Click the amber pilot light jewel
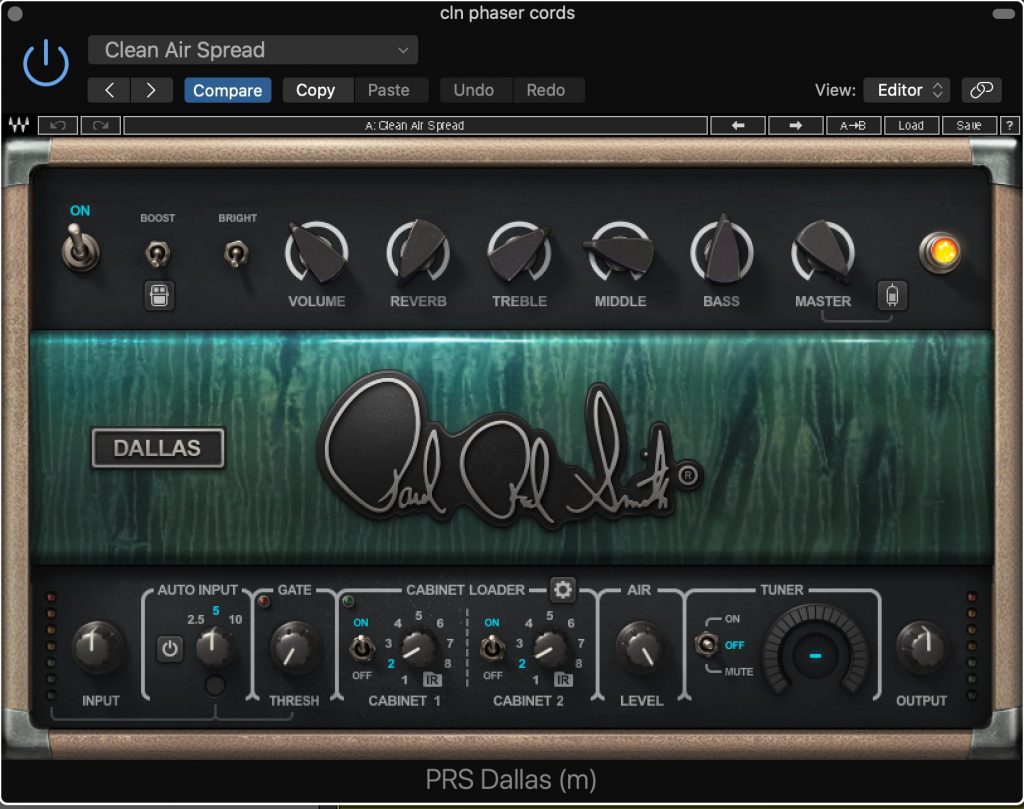1024x809 pixels. click(x=940, y=252)
